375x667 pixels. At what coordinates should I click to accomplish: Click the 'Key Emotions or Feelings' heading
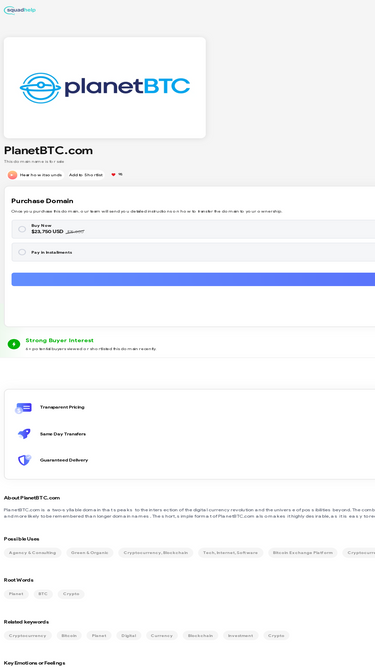pyautogui.click(x=34, y=663)
